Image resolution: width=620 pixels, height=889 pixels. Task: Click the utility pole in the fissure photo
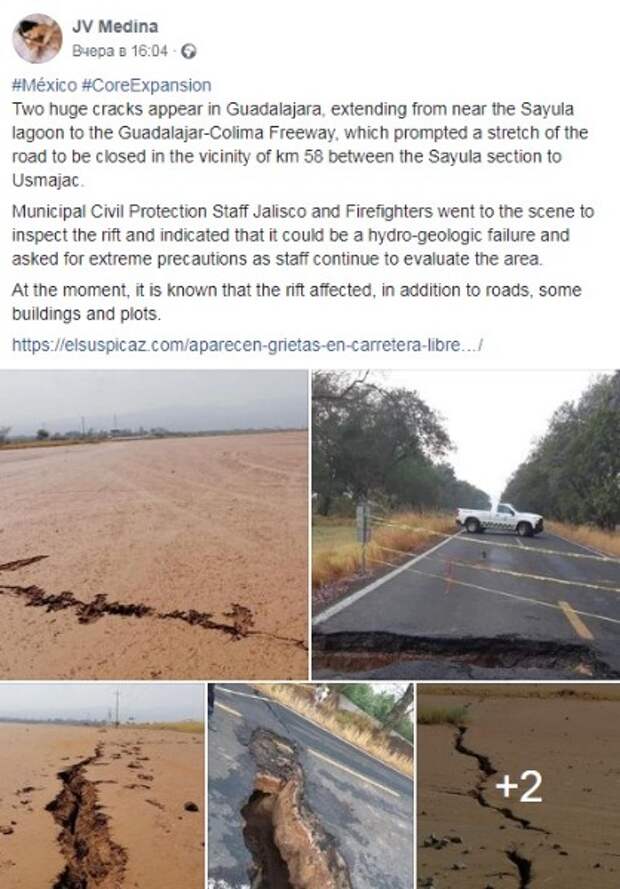(x=117, y=706)
